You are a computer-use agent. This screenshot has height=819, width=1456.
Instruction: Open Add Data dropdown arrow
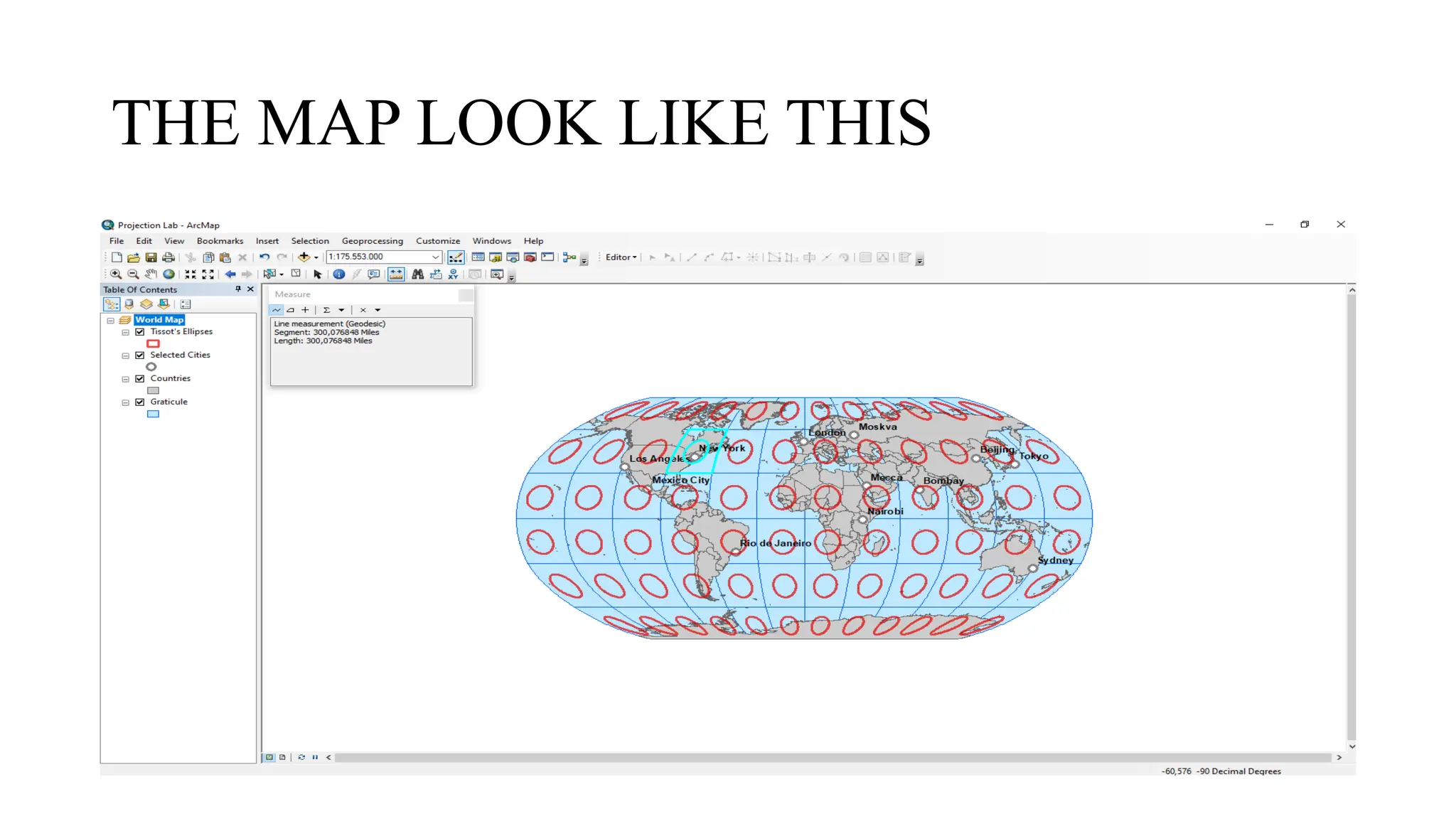click(316, 258)
